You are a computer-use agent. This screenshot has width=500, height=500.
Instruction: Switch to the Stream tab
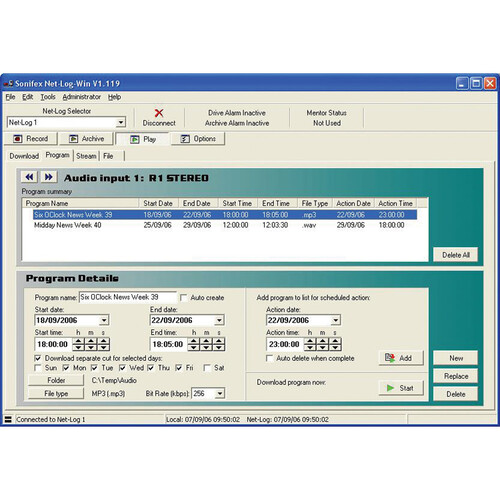(86, 156)
